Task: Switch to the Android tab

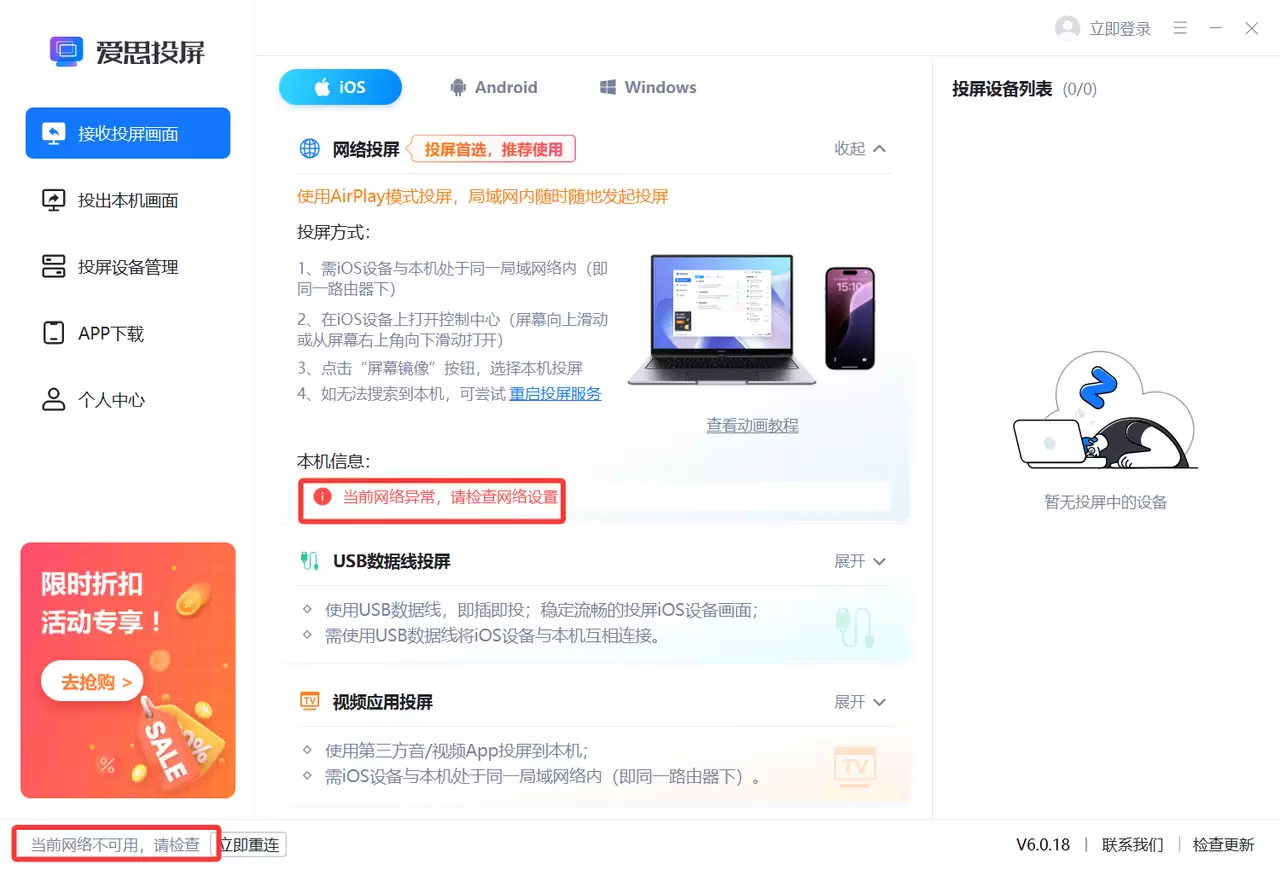Action: tap(494, 87)
